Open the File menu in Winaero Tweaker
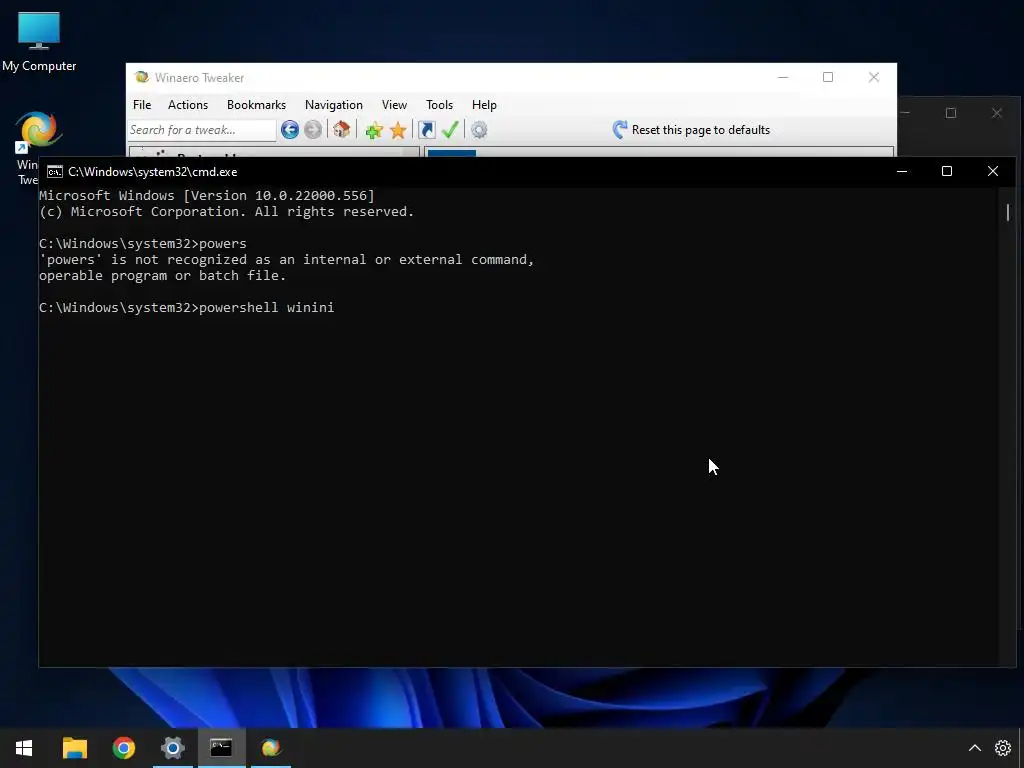 tap(142, 104)
